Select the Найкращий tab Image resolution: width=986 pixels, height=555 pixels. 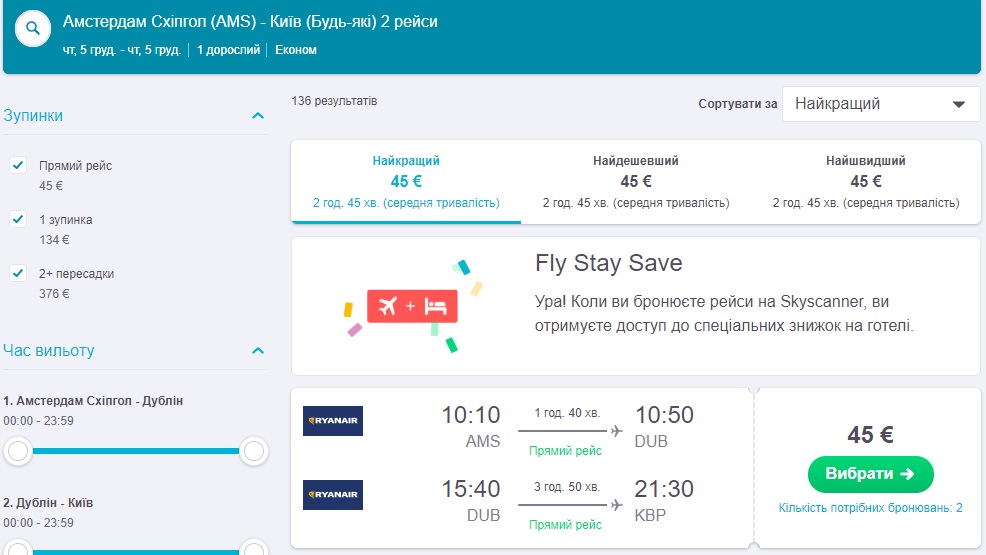click(406, 181)
